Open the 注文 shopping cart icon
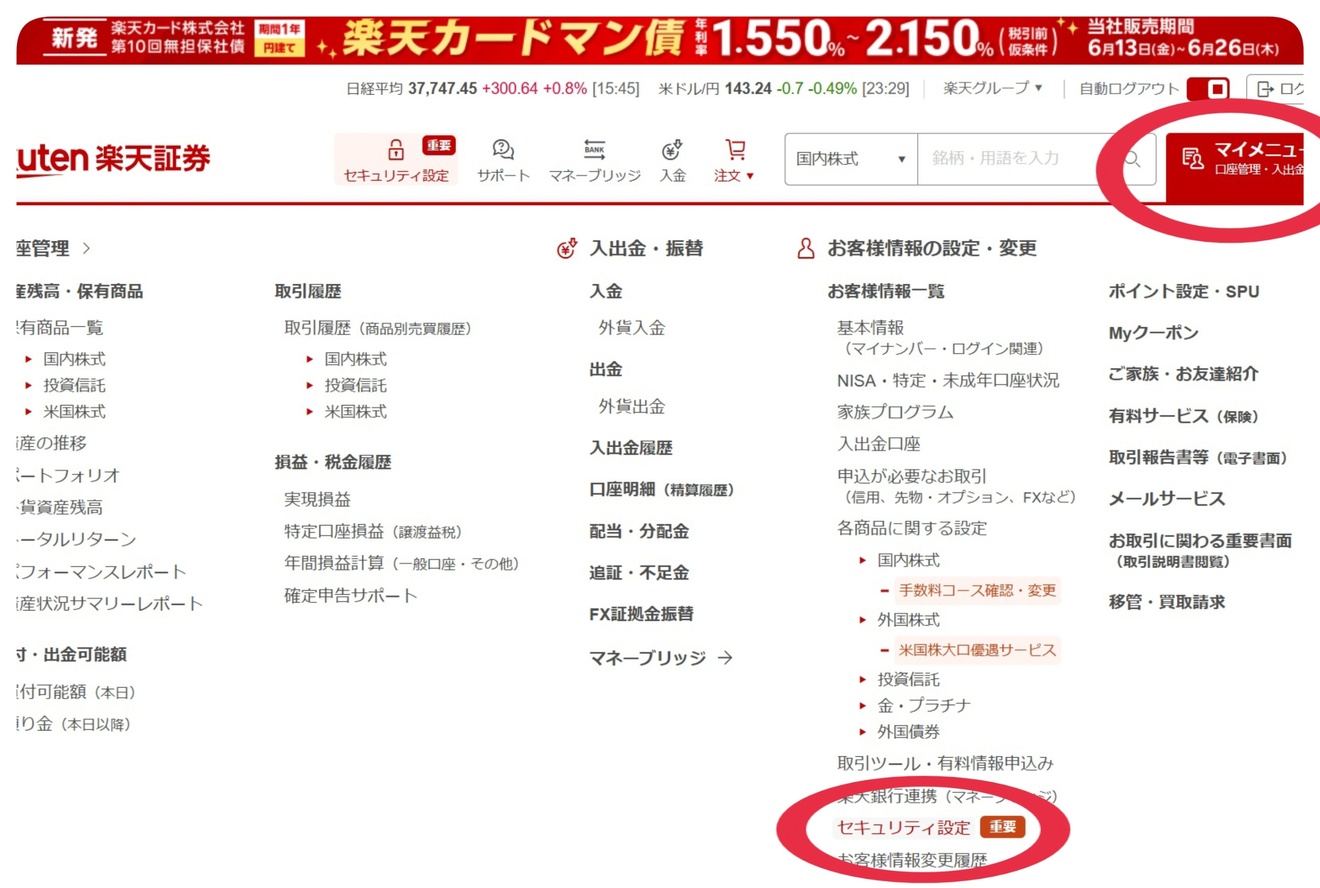This screenshot has width=1320, height=888. point(735,150)
